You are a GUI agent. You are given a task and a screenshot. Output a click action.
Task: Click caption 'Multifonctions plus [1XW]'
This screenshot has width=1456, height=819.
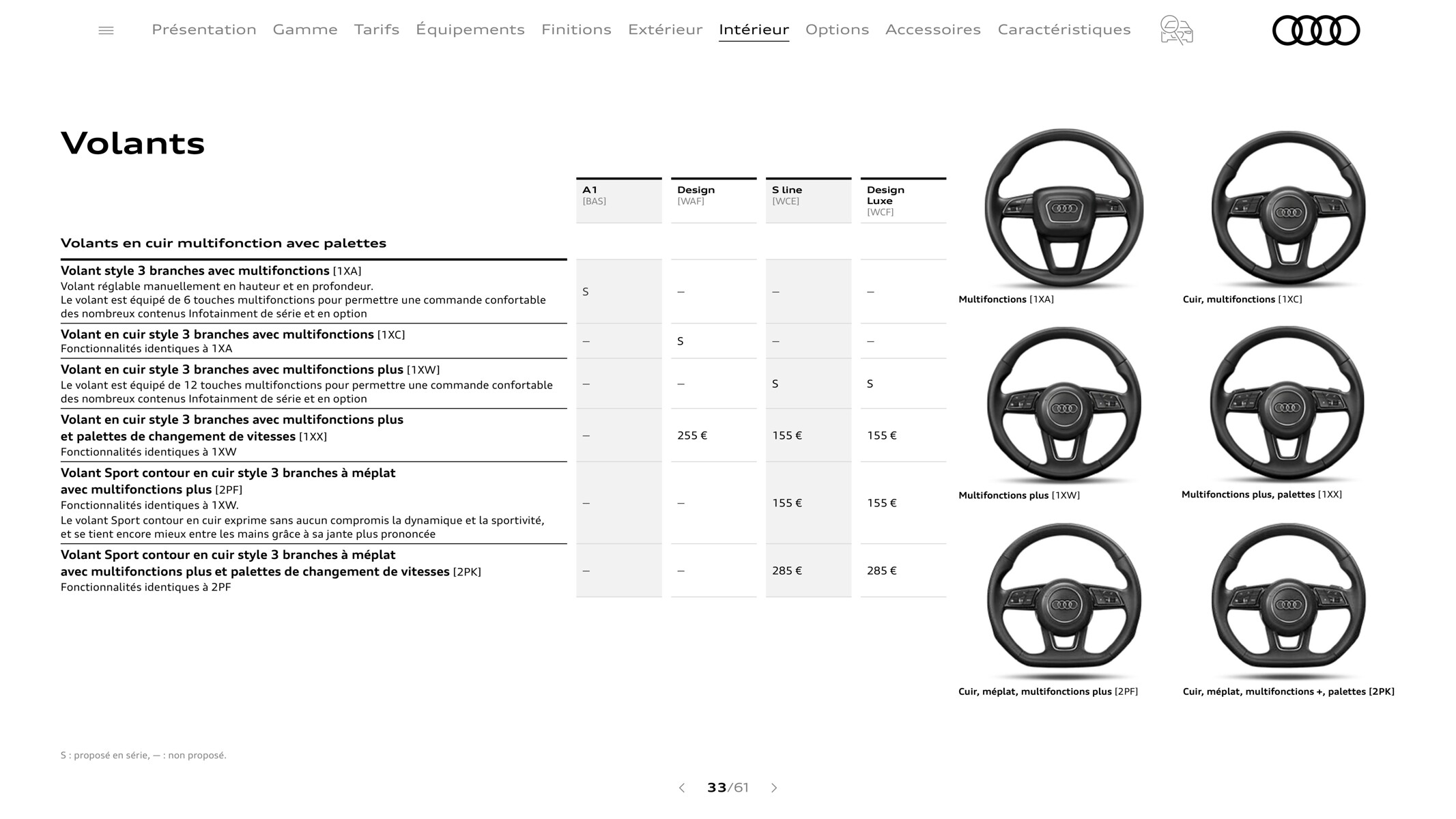pyautogui.click(x=1019, y=495)
